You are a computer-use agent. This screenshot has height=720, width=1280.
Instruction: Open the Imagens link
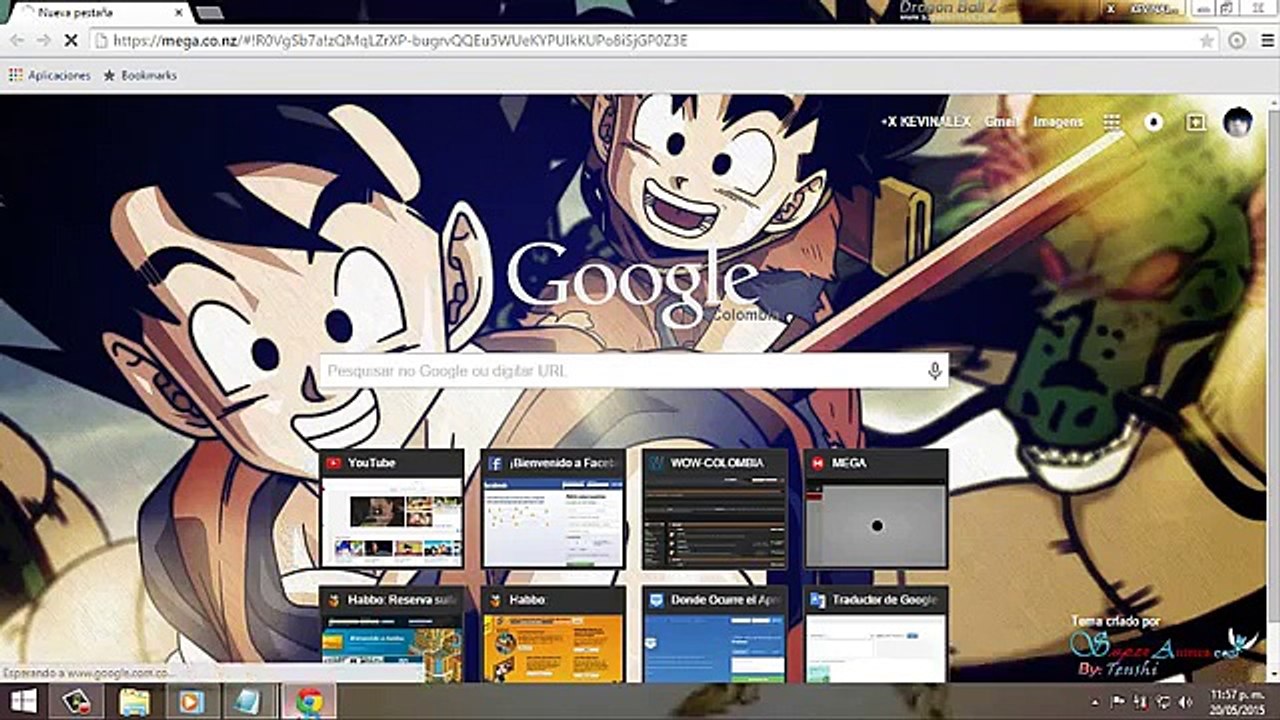coord(1058,122)
